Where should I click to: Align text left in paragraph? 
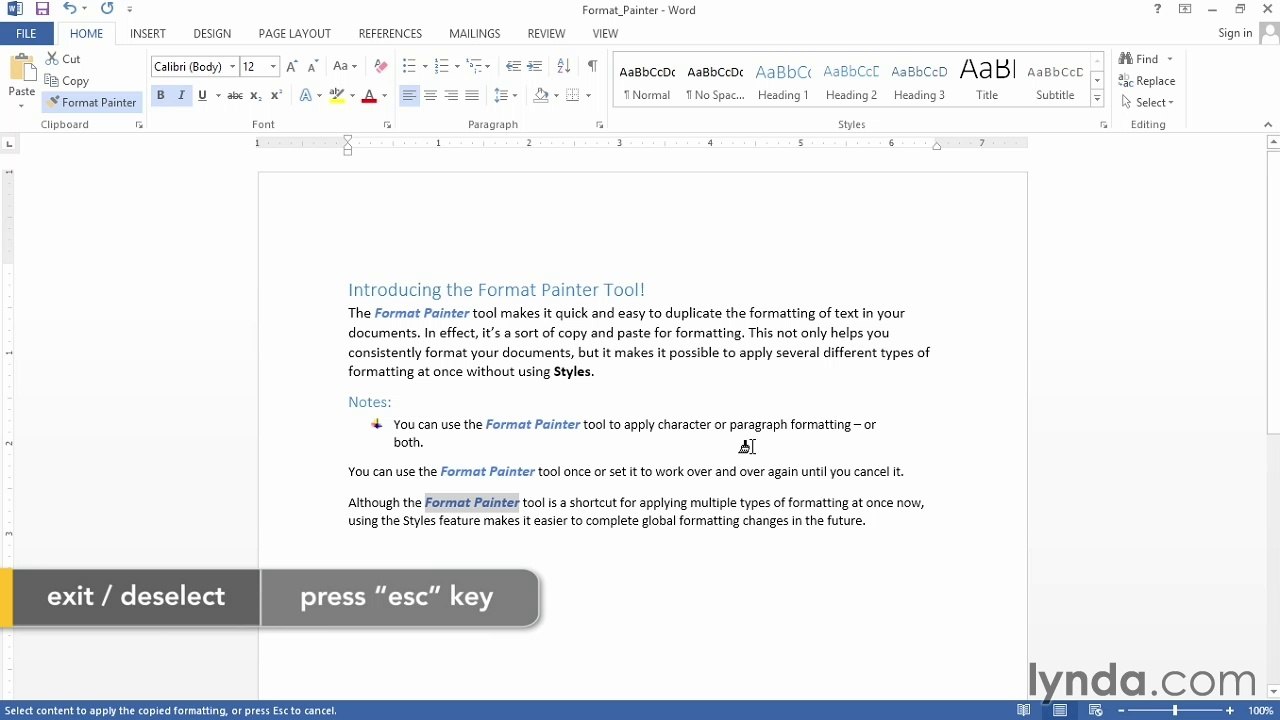tap(409, 96)
